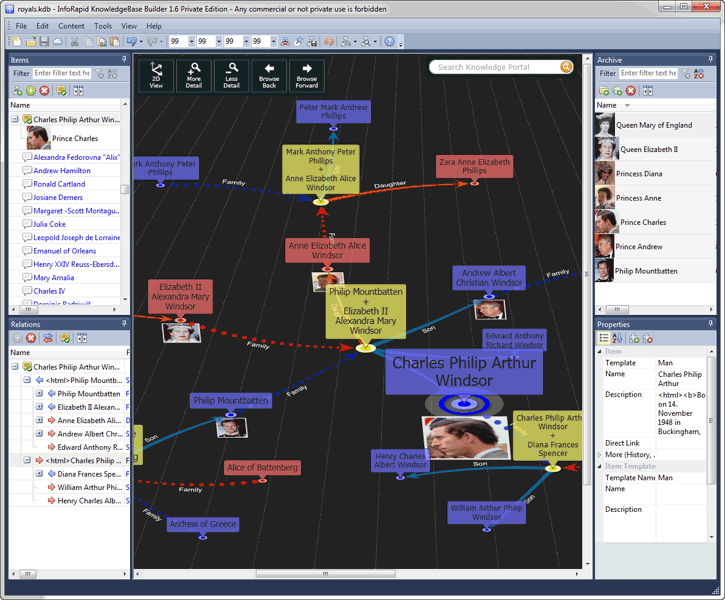Open the Tools menu

pos(103,26)
